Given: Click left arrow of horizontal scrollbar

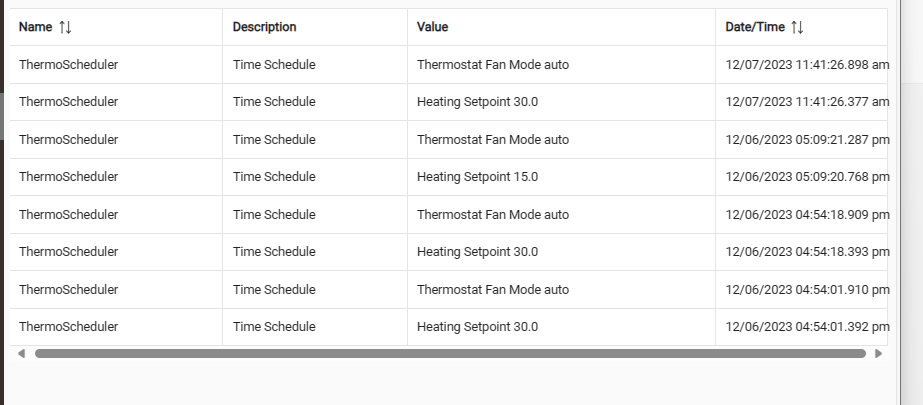Looking at the screenshot, I should [x=22, y=353].
